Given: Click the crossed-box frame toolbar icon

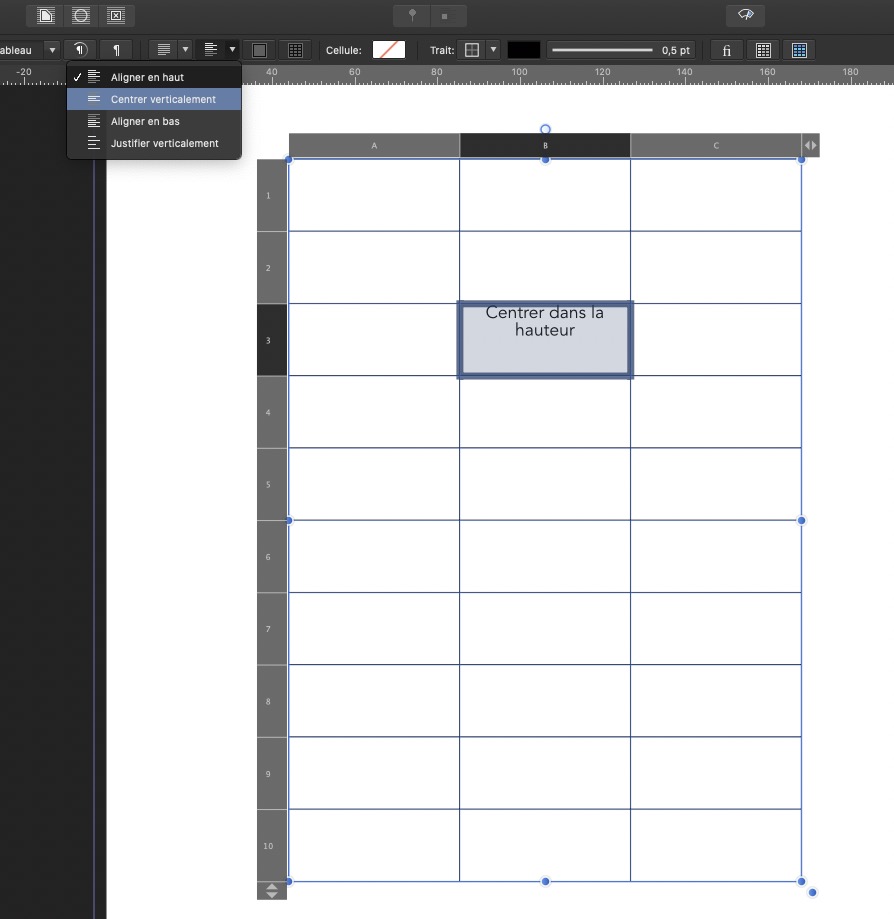Looking at the screenshot, I should pos(116,15).
